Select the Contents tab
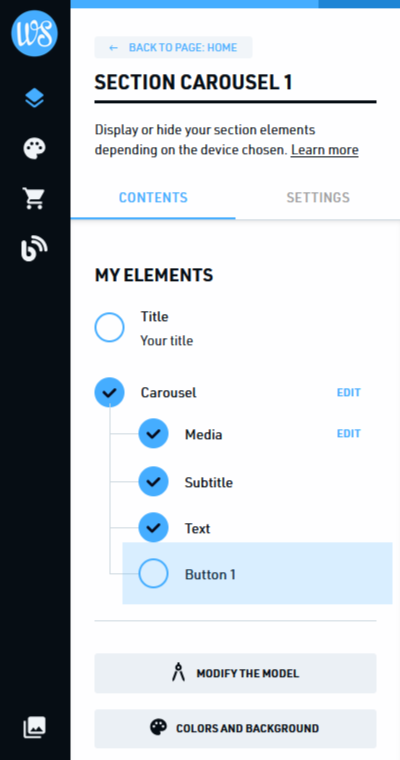 (153, 198)
